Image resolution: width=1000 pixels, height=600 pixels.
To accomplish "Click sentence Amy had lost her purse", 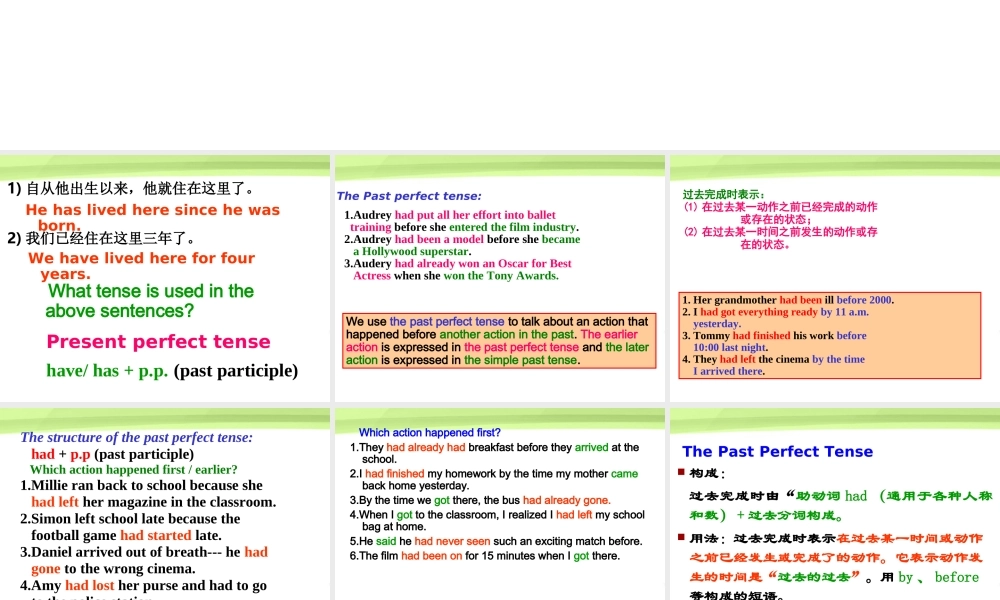I will 143,589.
